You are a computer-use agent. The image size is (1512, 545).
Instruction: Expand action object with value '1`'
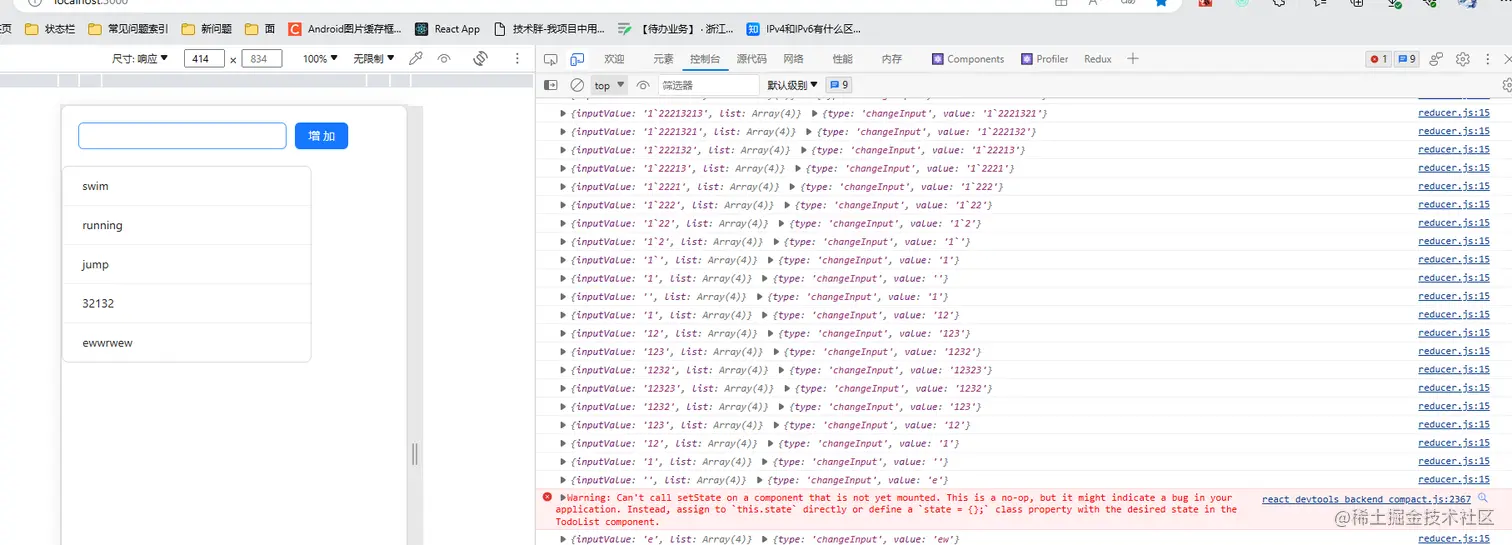click(x=777, y=242)
